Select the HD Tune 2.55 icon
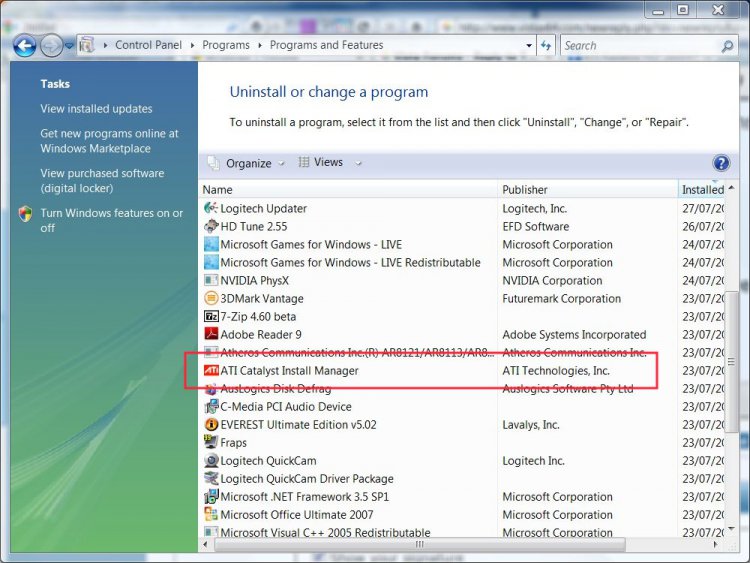Screen dimensions: 750x563 click(211, 226)
